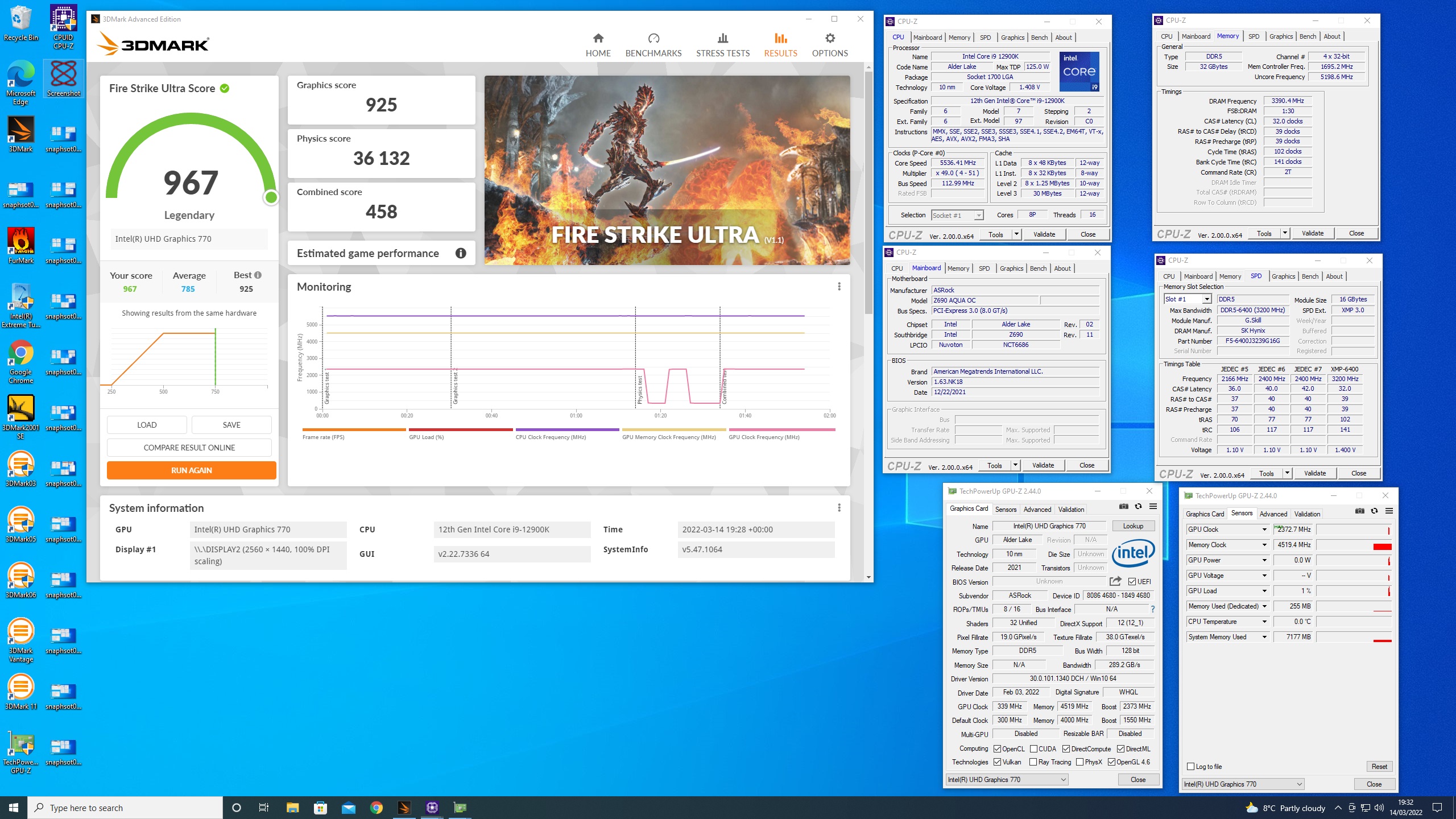Click the Type here to search box
This screenshot has width=1456, height=819.
click(x=125, y=808)
